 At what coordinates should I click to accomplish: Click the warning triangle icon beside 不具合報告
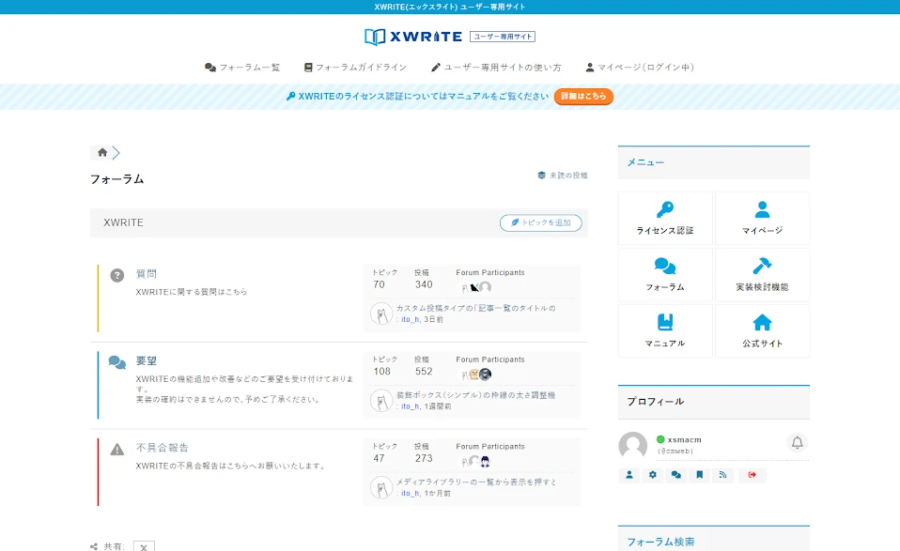pyautogui.click(x=117, y=449)
